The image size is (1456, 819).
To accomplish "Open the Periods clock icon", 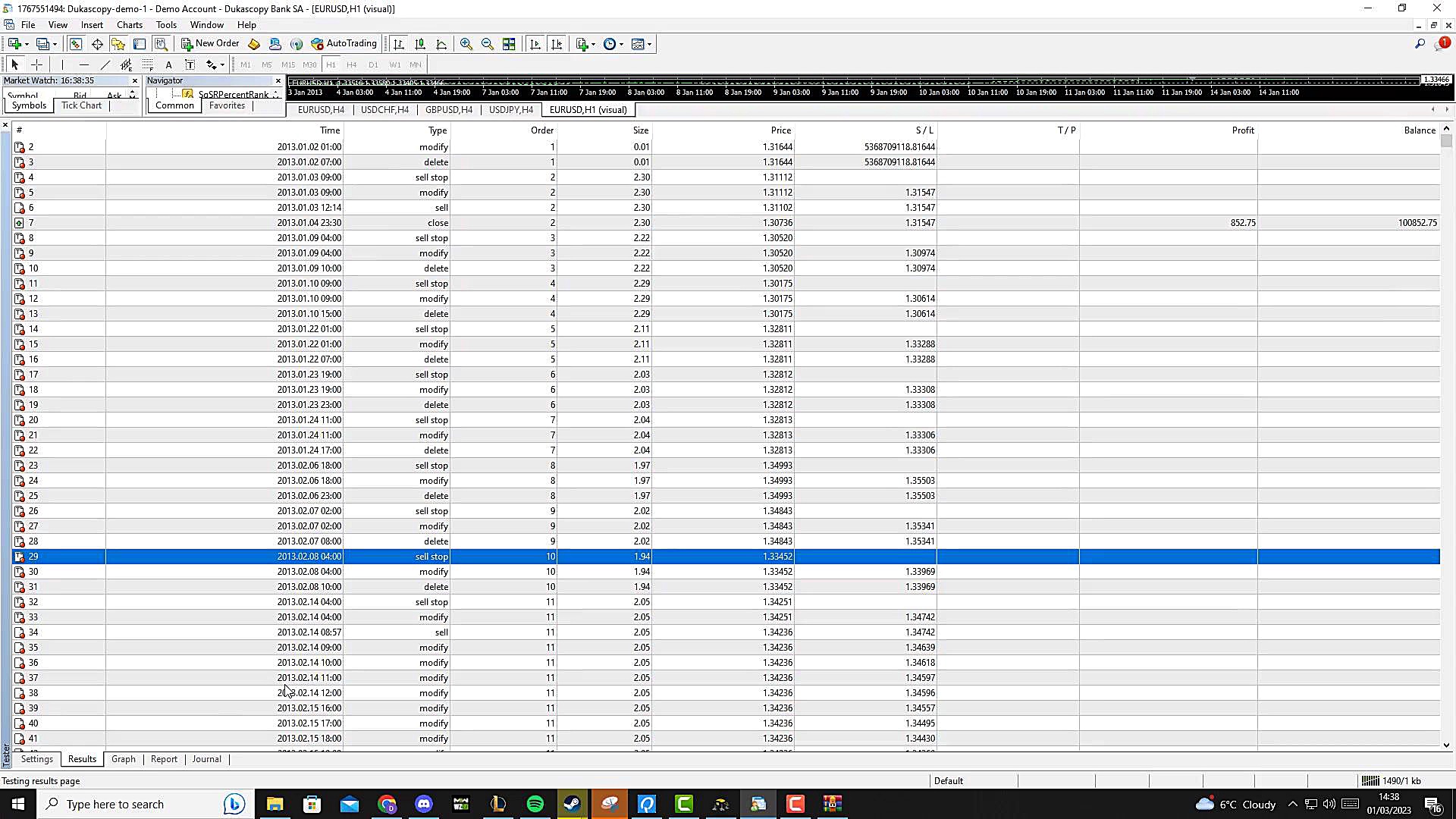I will (610, 44).
